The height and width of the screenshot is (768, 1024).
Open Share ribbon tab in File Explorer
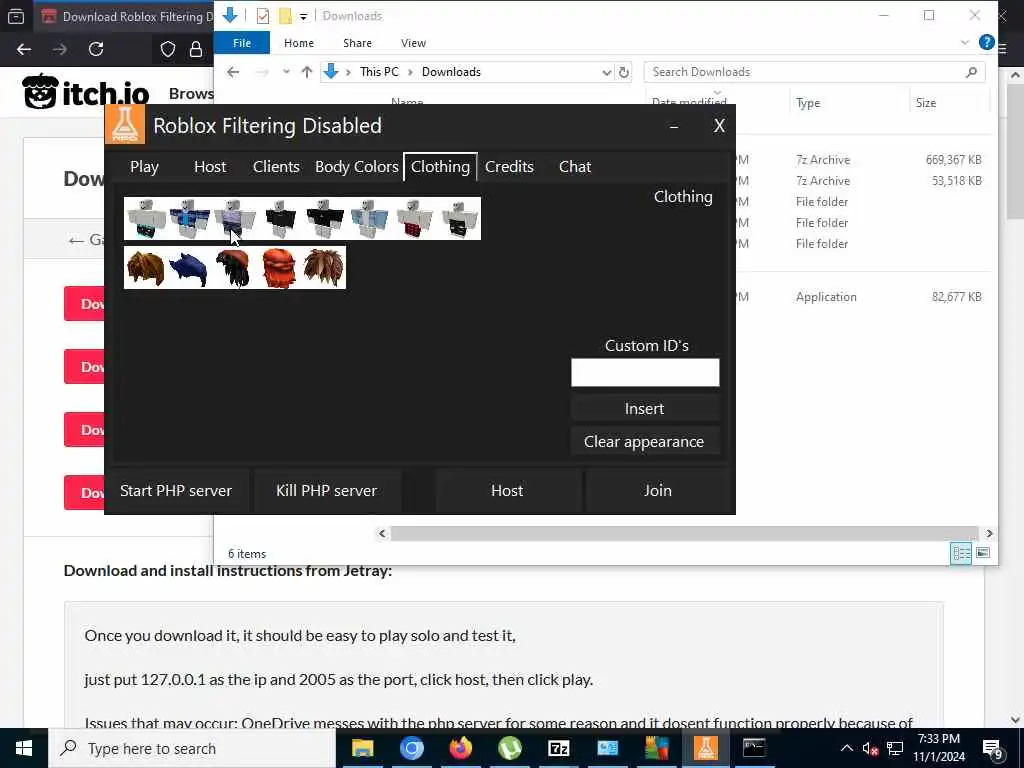pyautogui.click(x=357, y=43)
